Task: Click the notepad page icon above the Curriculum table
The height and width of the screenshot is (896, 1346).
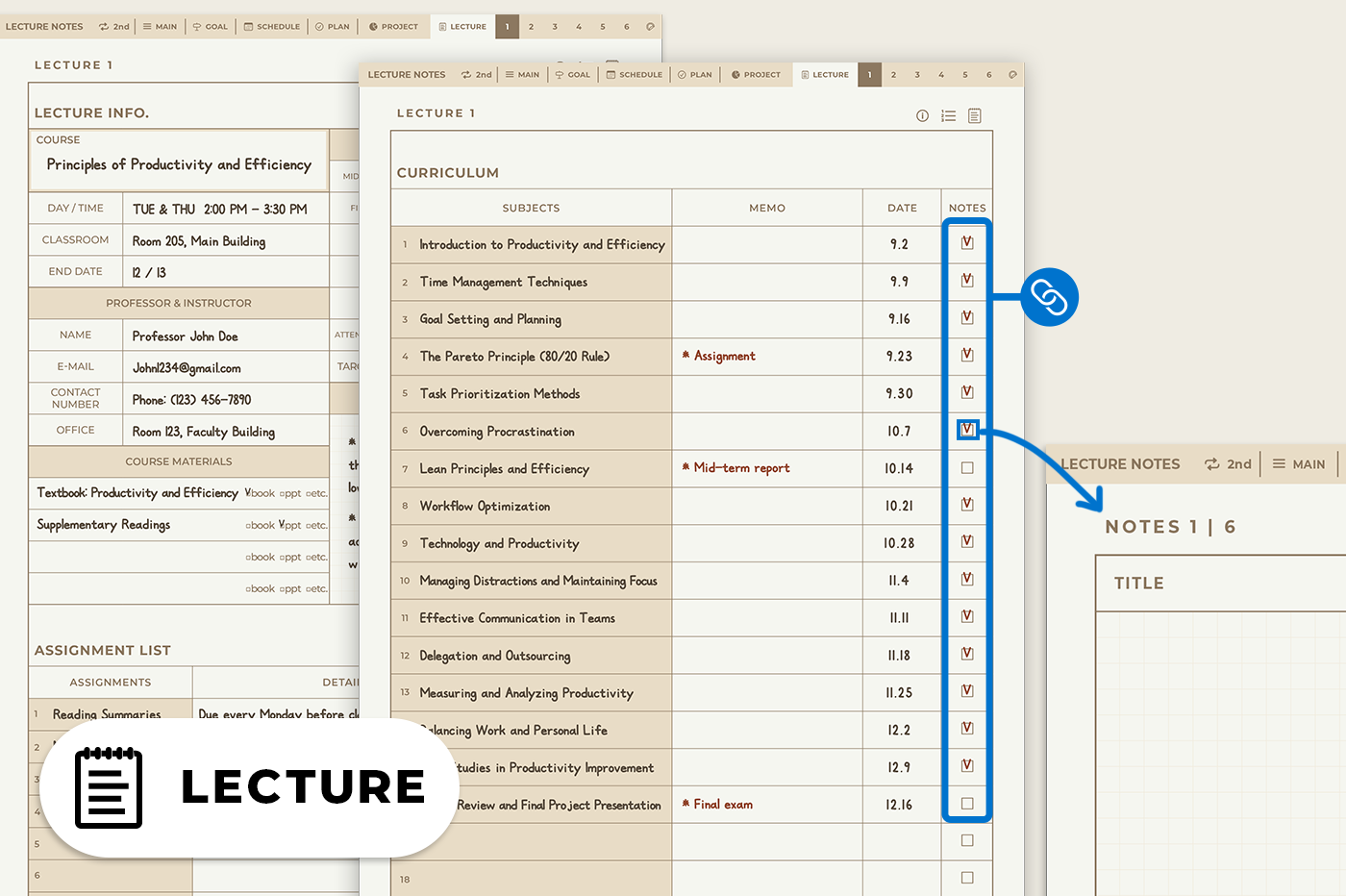Action: [x=974, y=115]
